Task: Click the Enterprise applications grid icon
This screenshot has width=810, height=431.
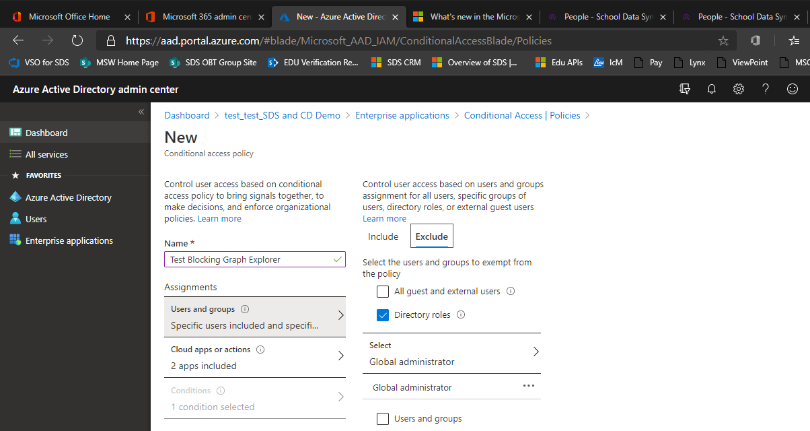Action: pos(15,240)
